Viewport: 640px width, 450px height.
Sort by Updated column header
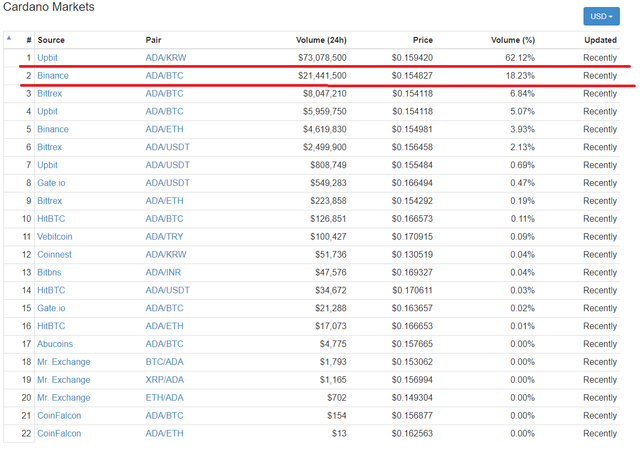pos(600,40)
